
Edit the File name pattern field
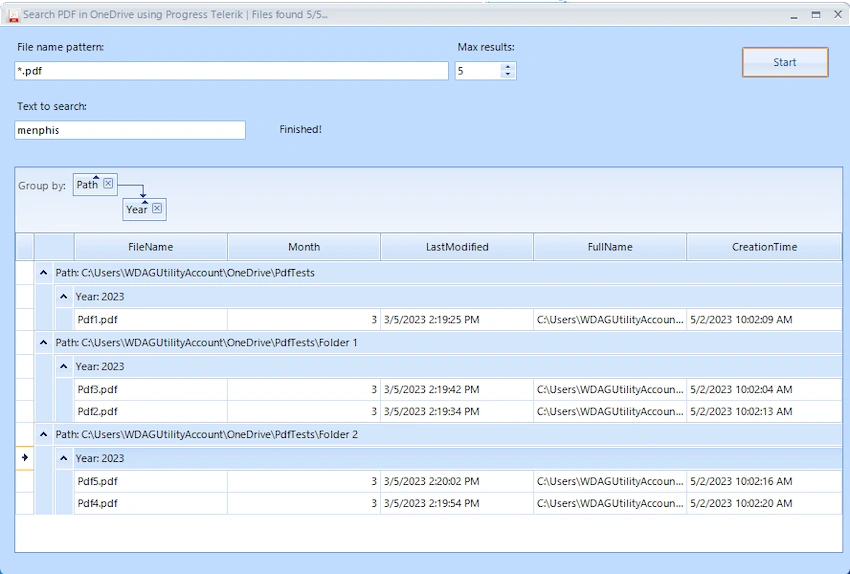pos(231,71)
